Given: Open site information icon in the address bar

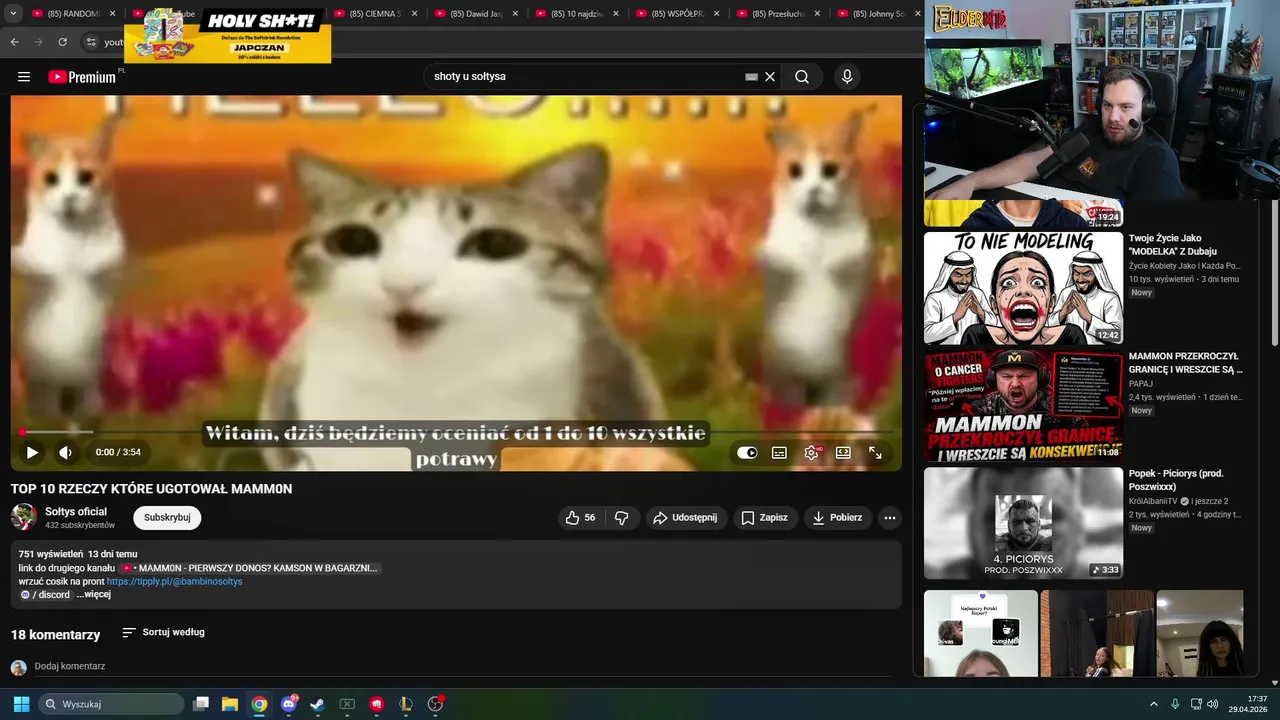Looking at the screenshot, I should [x=91, y=42].
